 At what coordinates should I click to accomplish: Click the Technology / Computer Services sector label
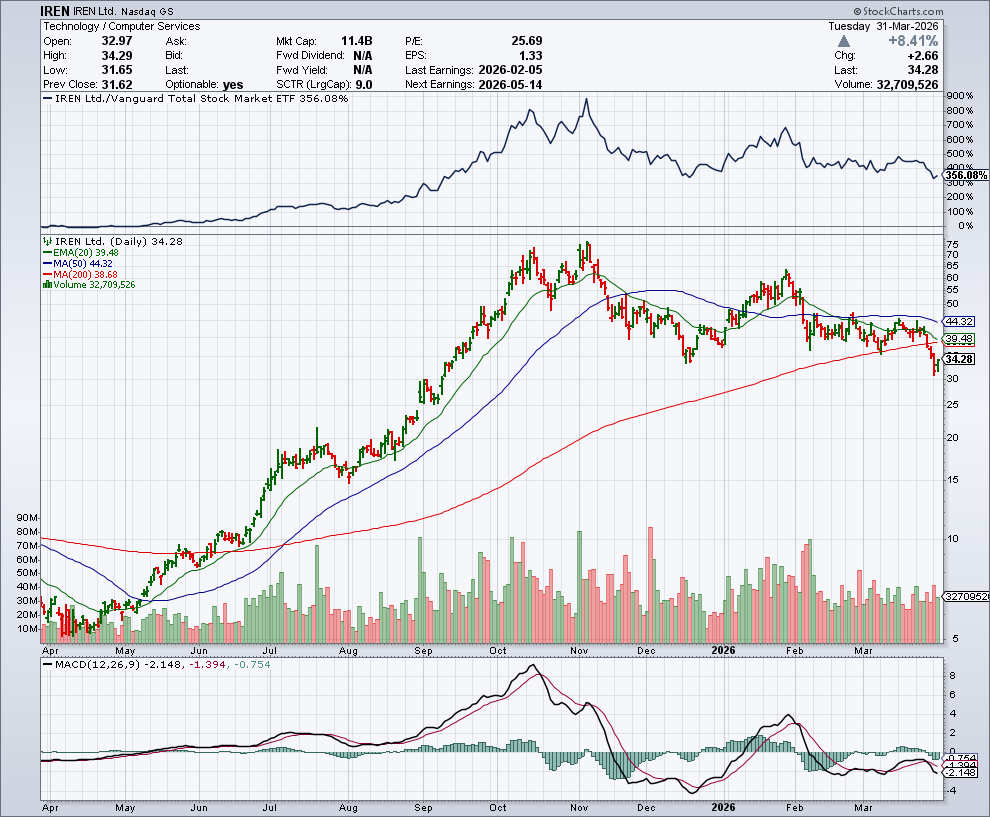pos(121,27)
